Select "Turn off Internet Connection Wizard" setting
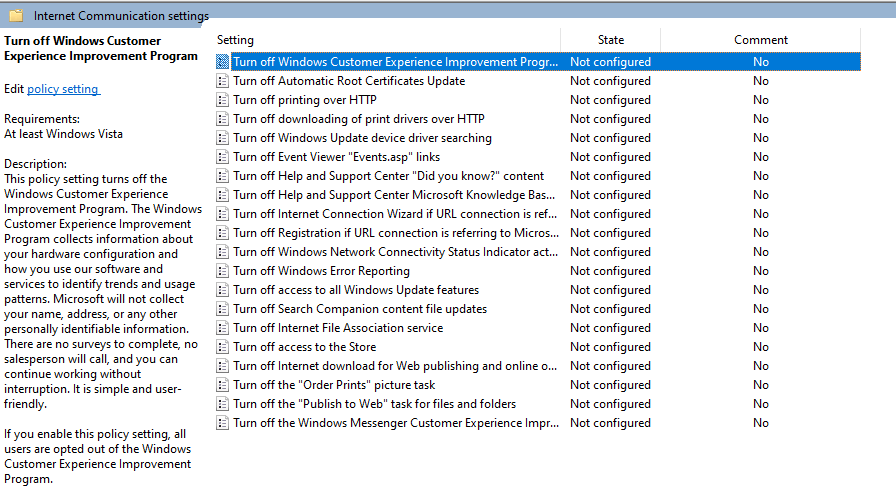Viewport: 896px width, 486px height. coord(395,214)
